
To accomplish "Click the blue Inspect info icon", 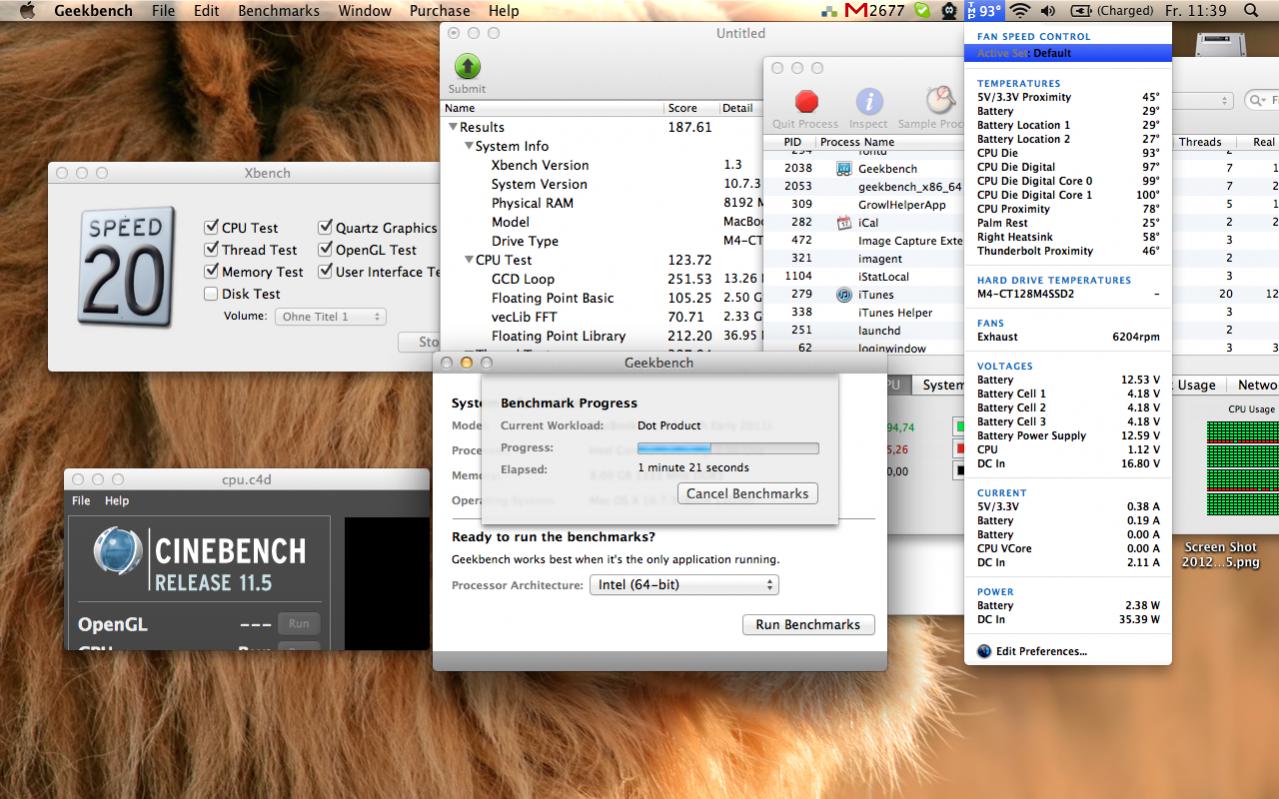I will click(x=869, y=101).
